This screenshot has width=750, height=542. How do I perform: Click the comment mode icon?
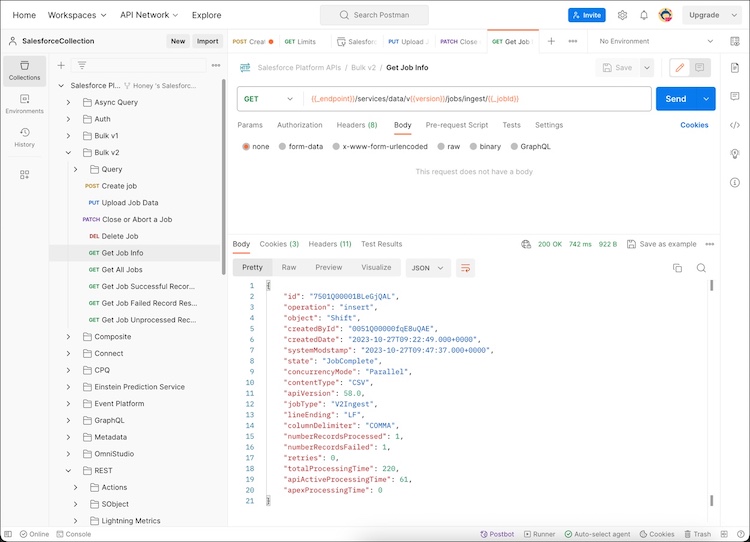click(x=699, y=68)
